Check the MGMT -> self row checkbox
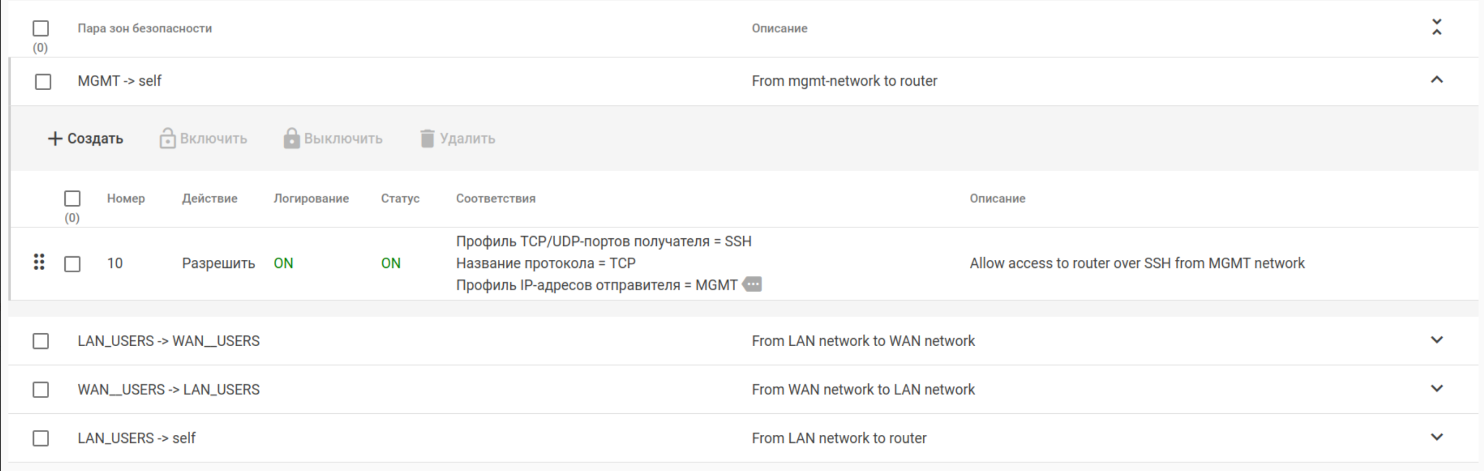The width and height of the screenshot is (1484, 471). pos(43,82)
